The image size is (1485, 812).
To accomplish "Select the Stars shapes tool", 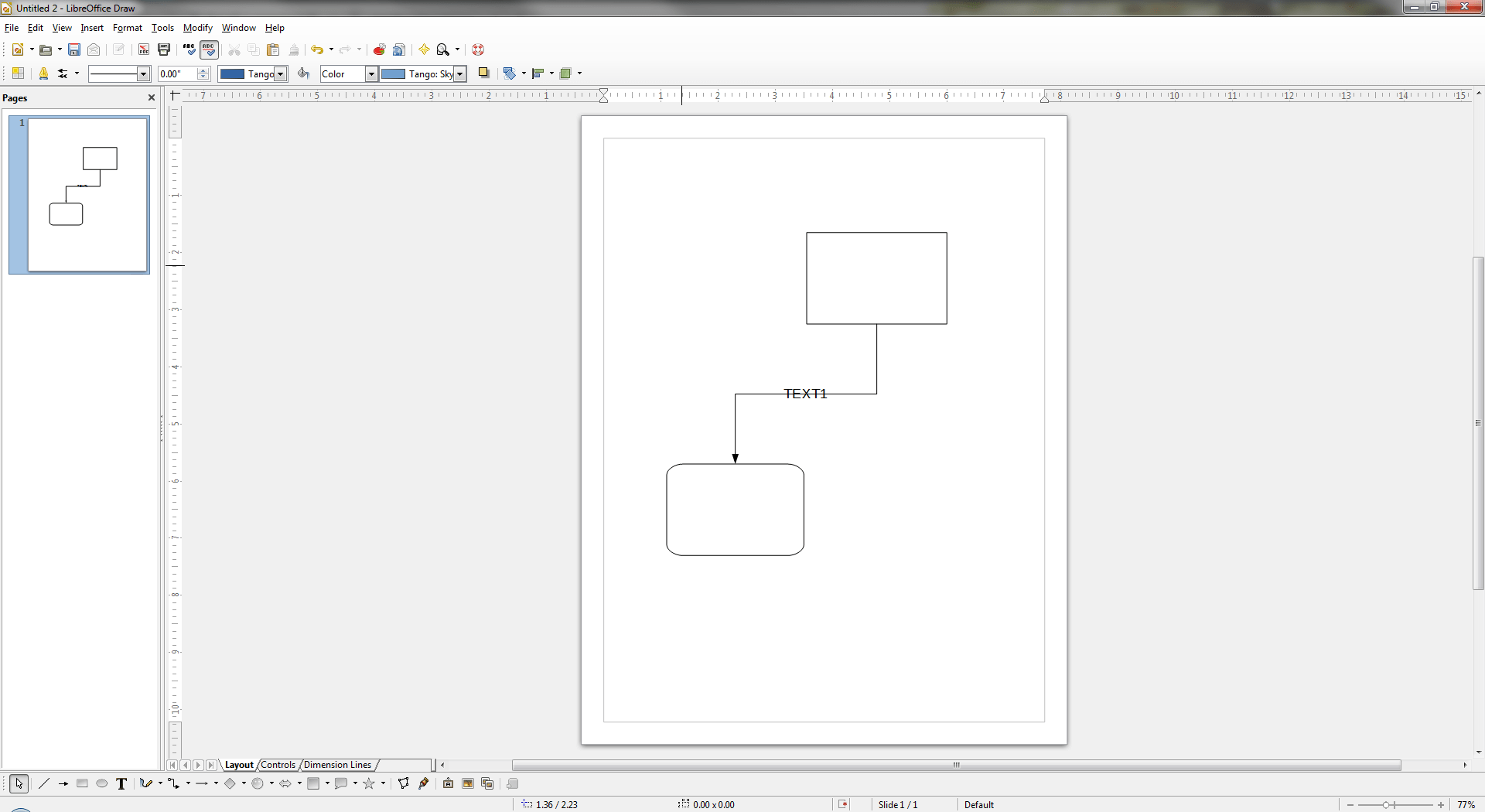I will [369, 783].
